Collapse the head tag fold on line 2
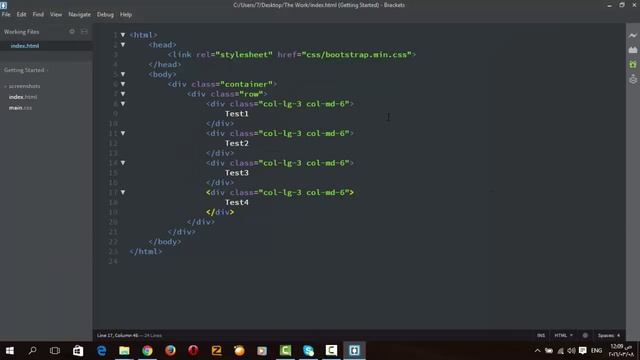This screenshot has height=360, width=640. click(x=123, y=45)
